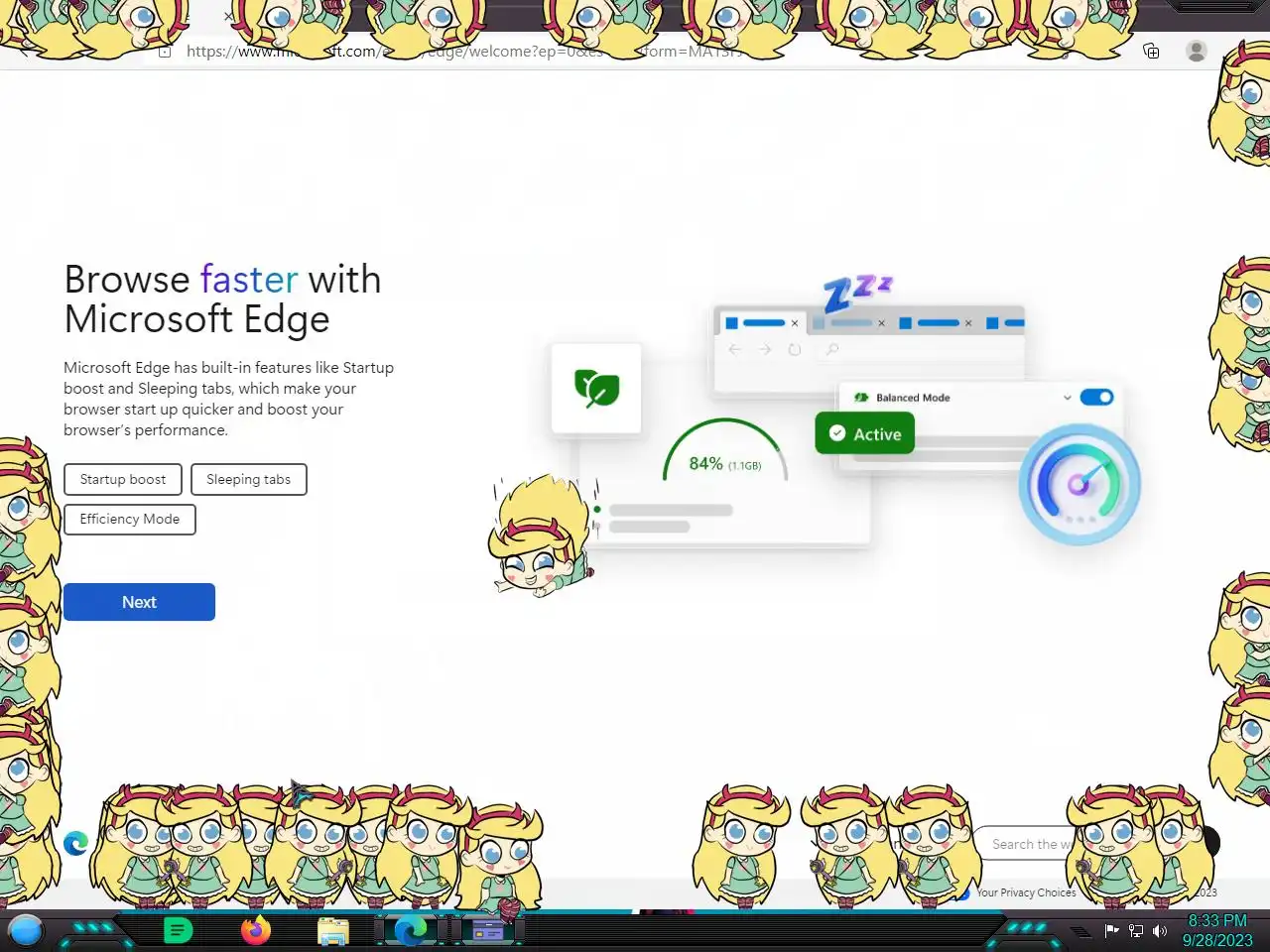This screenshot has width=1270, height=952.
Task: Select the Efficiency Mode feature button
Action: pos(130,519)
